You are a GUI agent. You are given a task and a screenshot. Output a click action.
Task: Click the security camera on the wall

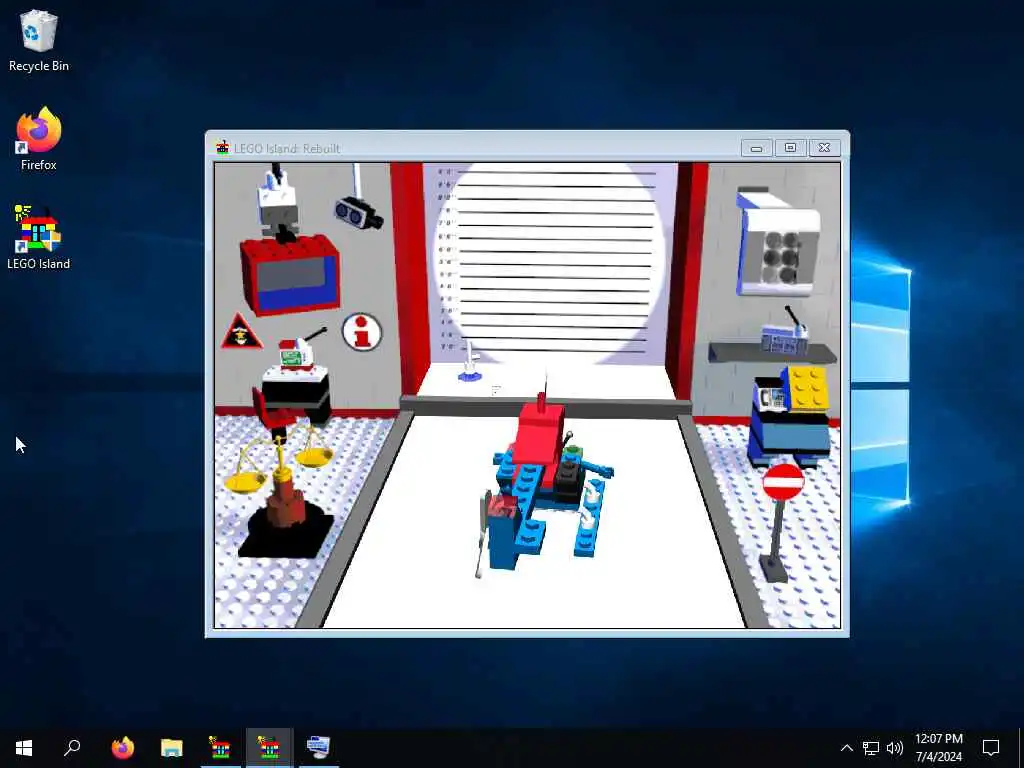point(358,214)
